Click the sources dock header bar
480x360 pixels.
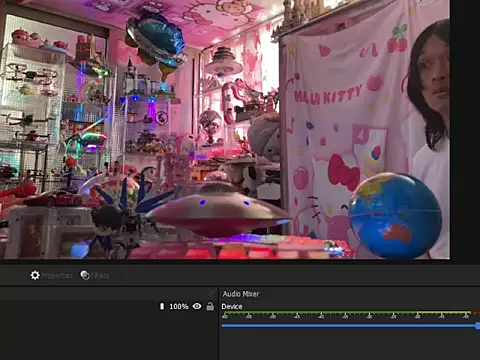[x=109, y=293]
